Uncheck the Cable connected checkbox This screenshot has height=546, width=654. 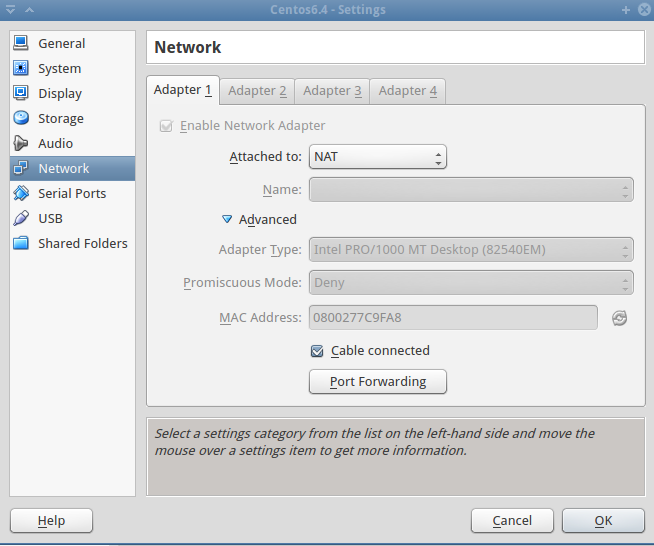click(317, 351)
